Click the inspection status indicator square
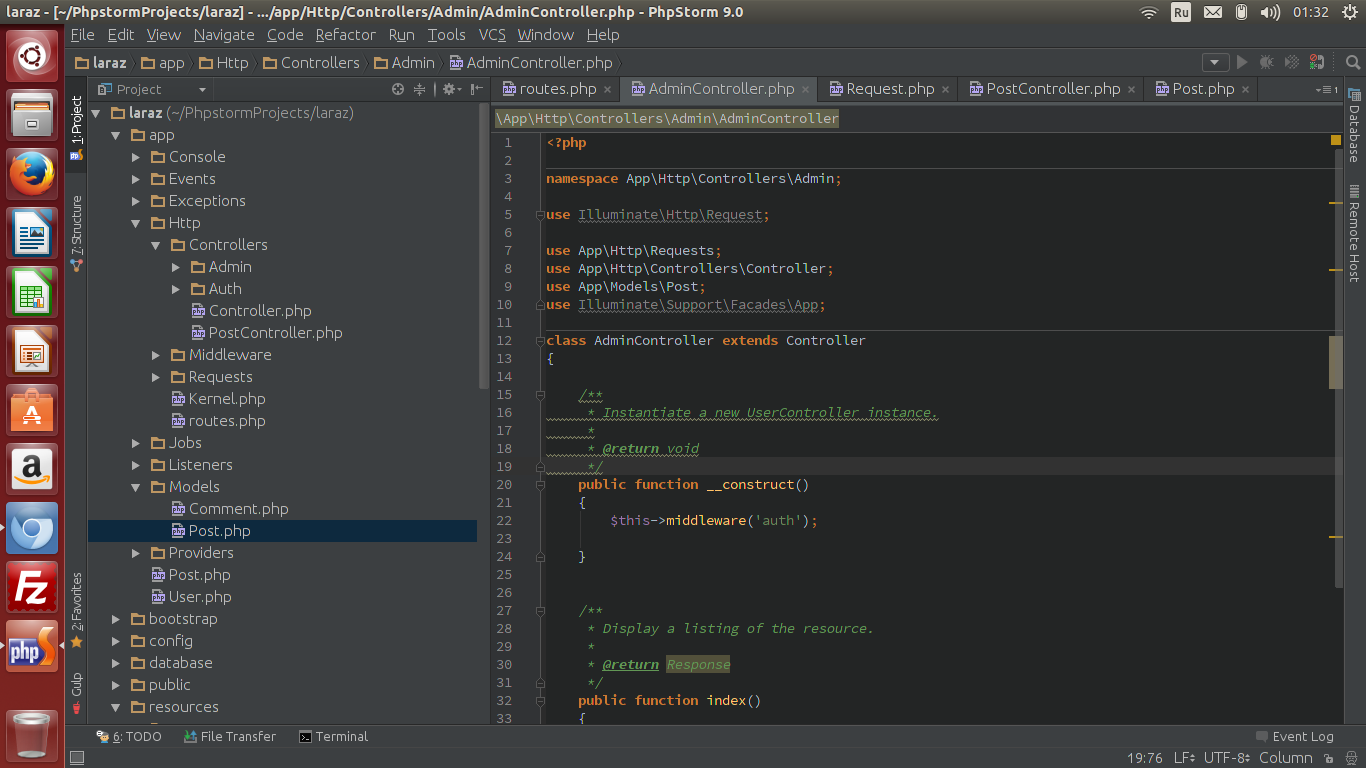This screenshot has height=768, width=1366. (x=1335, y=141)
